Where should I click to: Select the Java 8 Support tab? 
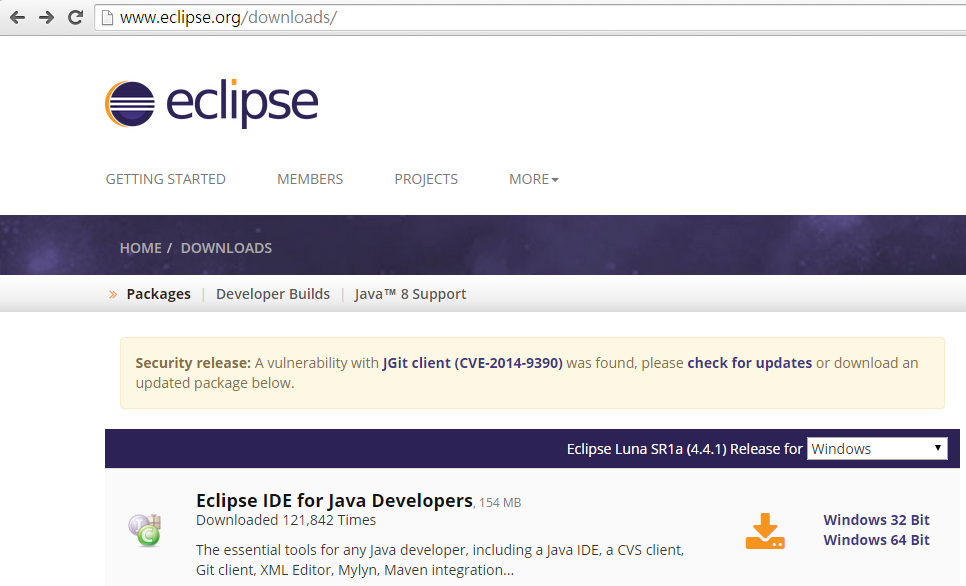tap(410, 294)
